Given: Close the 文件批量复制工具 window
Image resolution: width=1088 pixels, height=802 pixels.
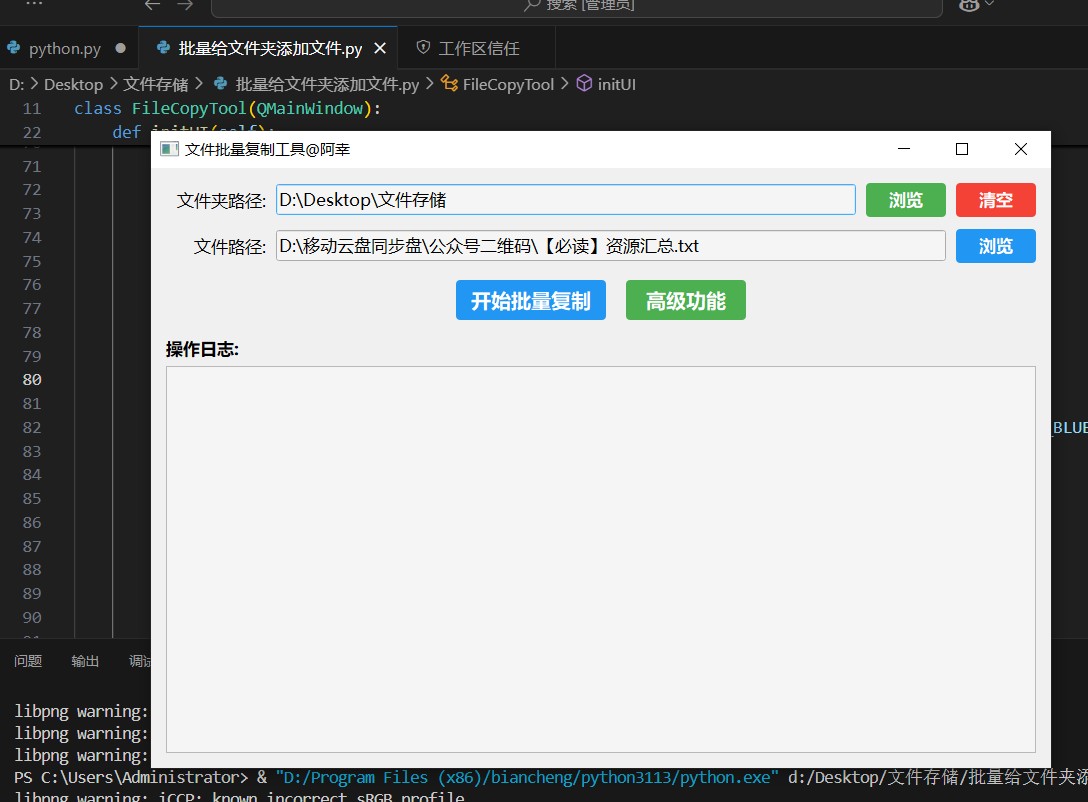Looking at the screenshot, I should click(1020, 149).
